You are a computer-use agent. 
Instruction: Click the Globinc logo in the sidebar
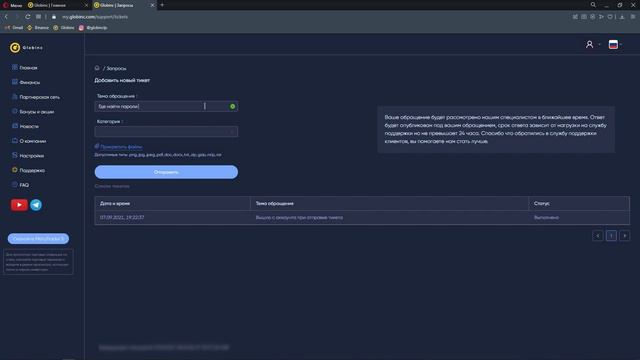[x=27, y=48]
